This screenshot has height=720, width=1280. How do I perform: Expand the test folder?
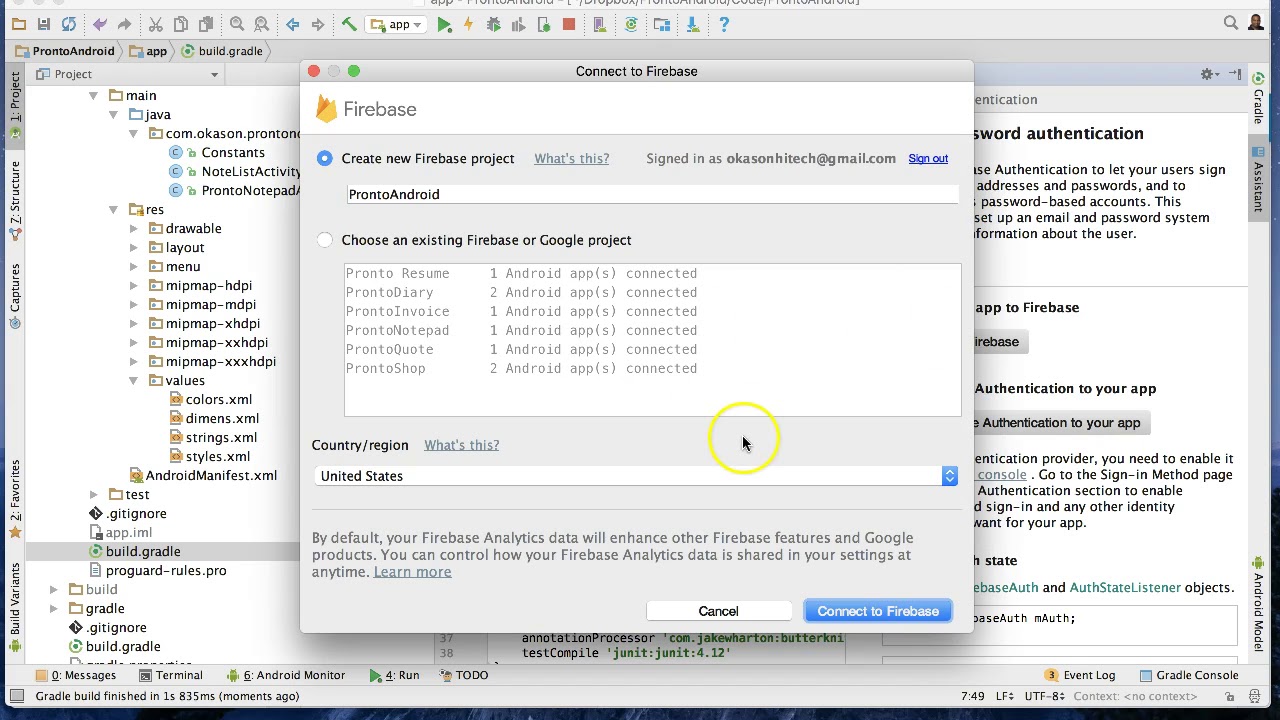click(x=93, y=495)
